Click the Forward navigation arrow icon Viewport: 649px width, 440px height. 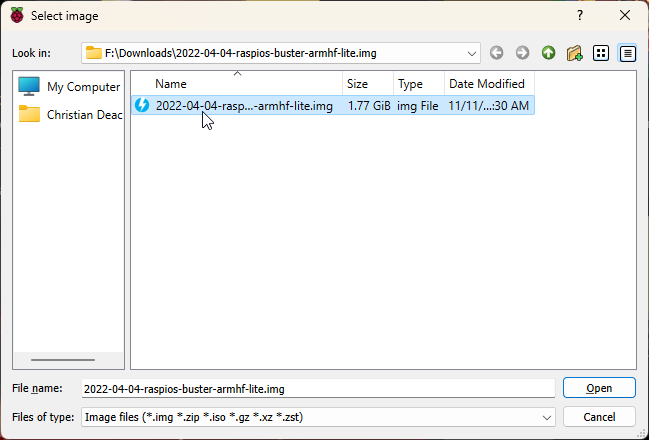pos(522,53)
